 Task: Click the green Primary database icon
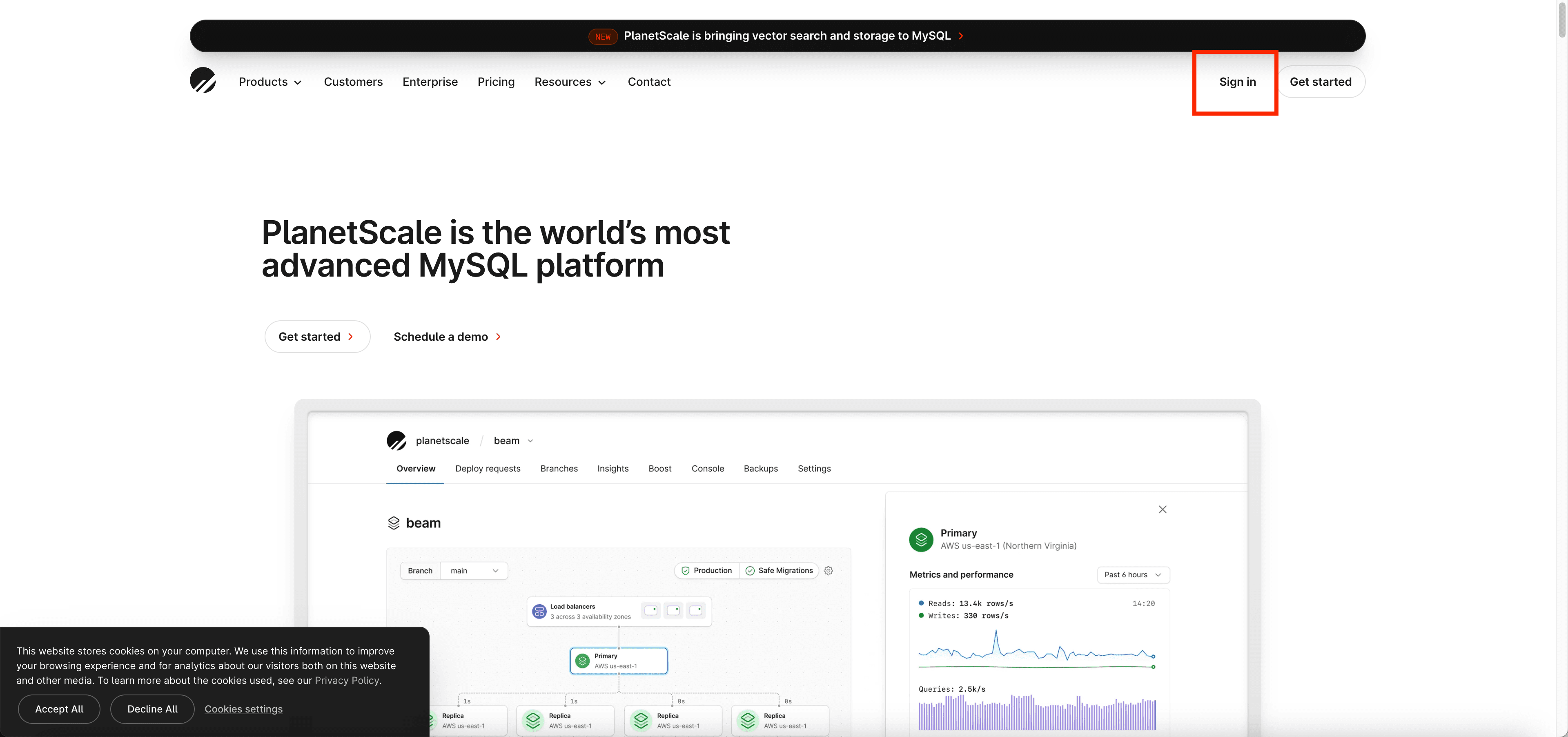pos(920,539)
